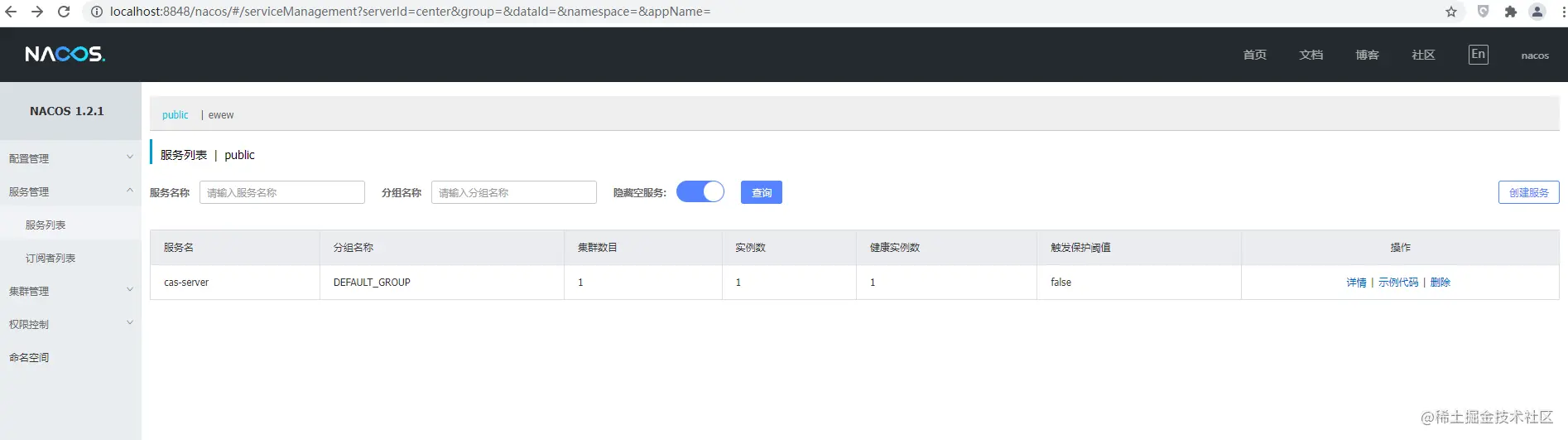Click the site info icon in address bar
The image size is (1568, 440).
(96, 12)
